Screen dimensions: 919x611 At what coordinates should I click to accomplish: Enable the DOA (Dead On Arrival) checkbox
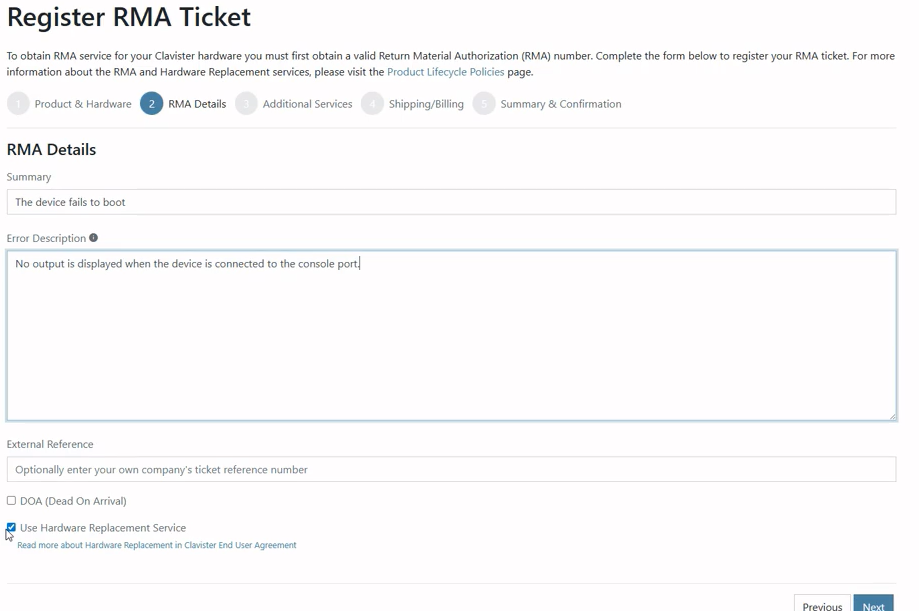(x=11, y=501)
